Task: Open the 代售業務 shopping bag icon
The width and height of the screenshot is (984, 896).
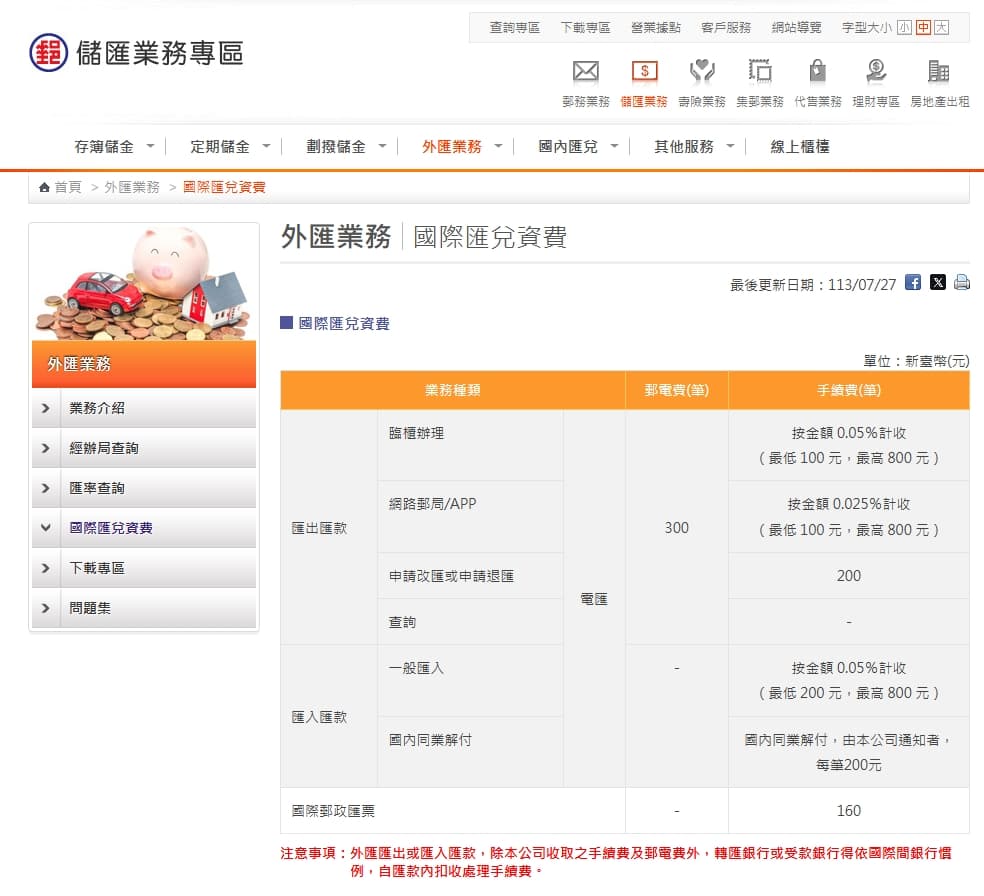Action: (x=817, y=72)
